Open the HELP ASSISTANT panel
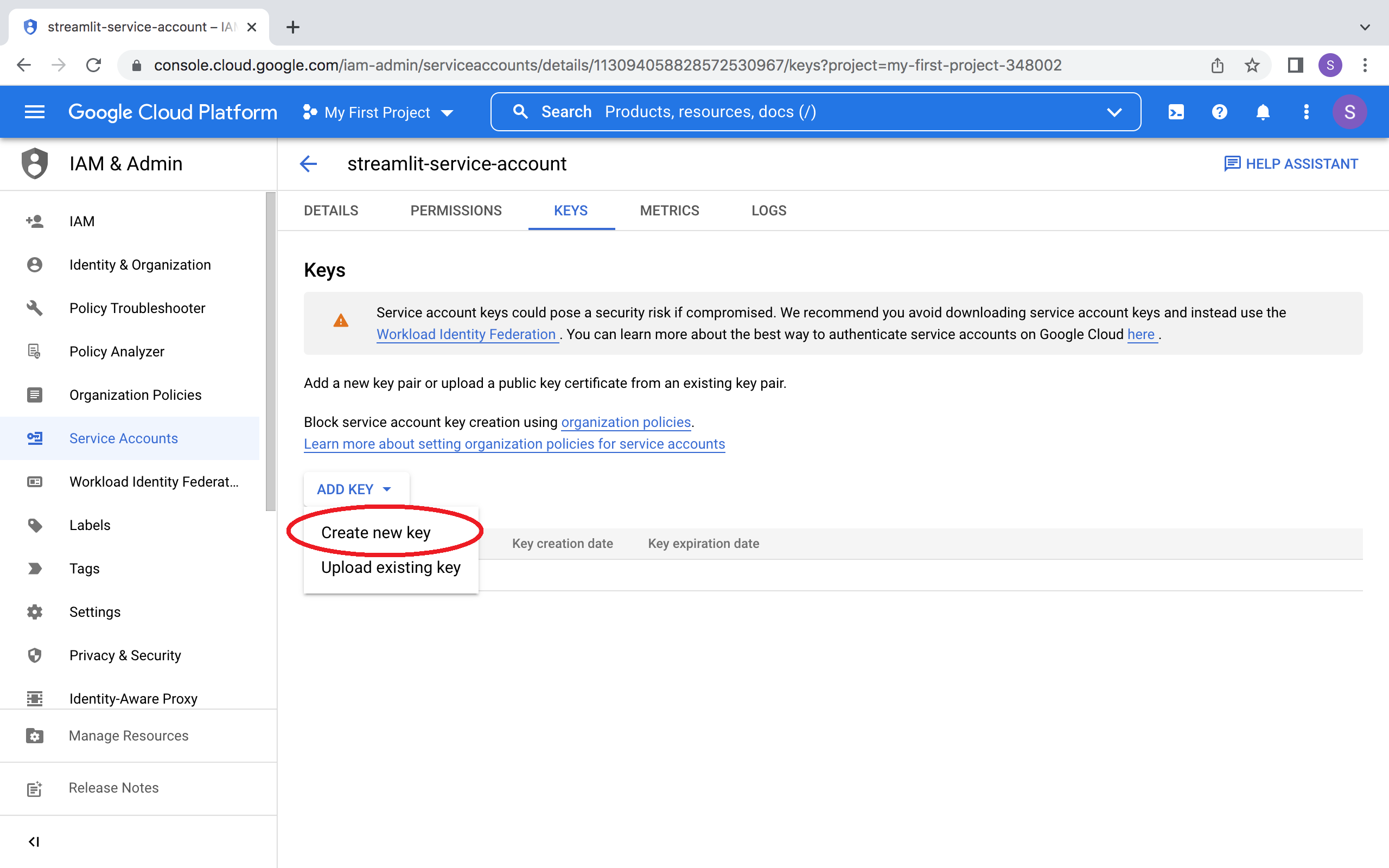The width and height of the screenshot is (1389, 868). coord(1291,164)
